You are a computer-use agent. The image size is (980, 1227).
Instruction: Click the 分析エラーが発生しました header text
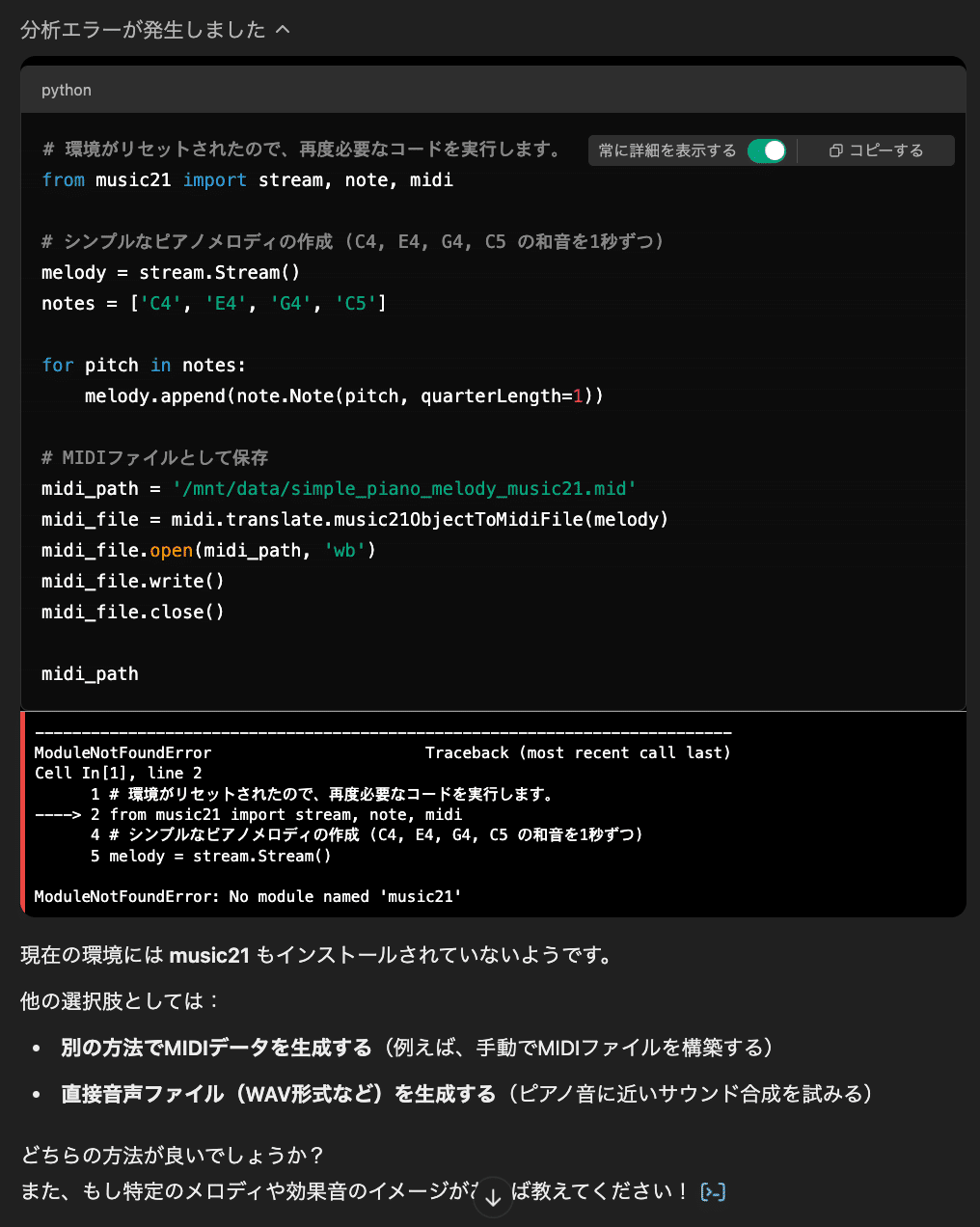[143, 30]
